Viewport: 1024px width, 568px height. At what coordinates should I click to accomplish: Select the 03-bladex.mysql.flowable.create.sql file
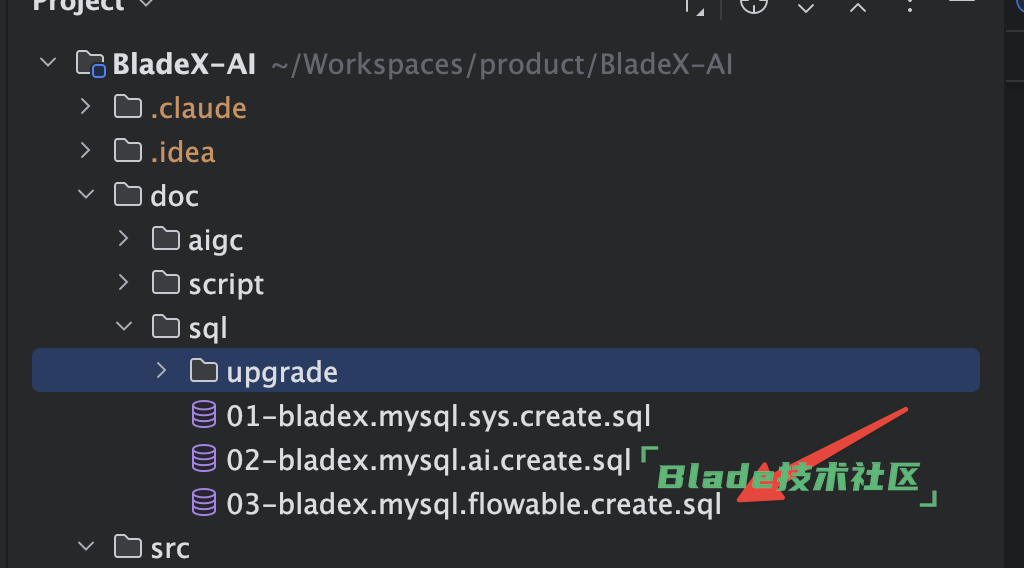click(x=474, y=504)
